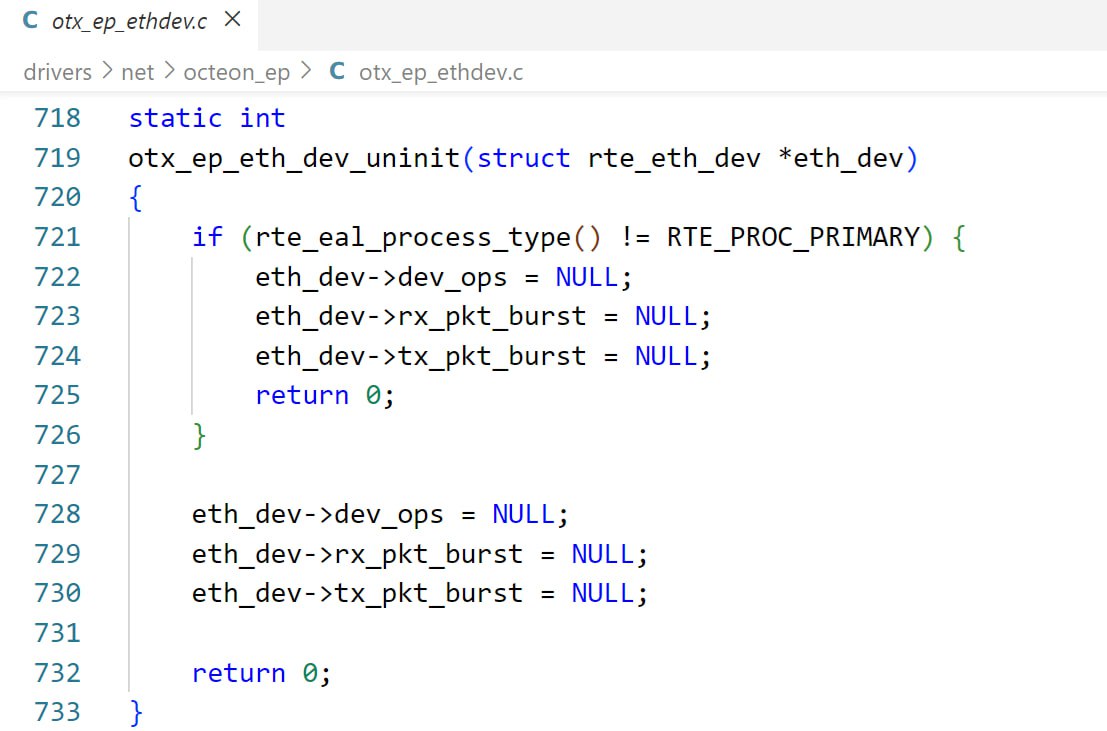Viewport: 1107px width, 731px height.
Task: Click the rte_eth_dev type name on line 719
Action: (x=674, y=158)
